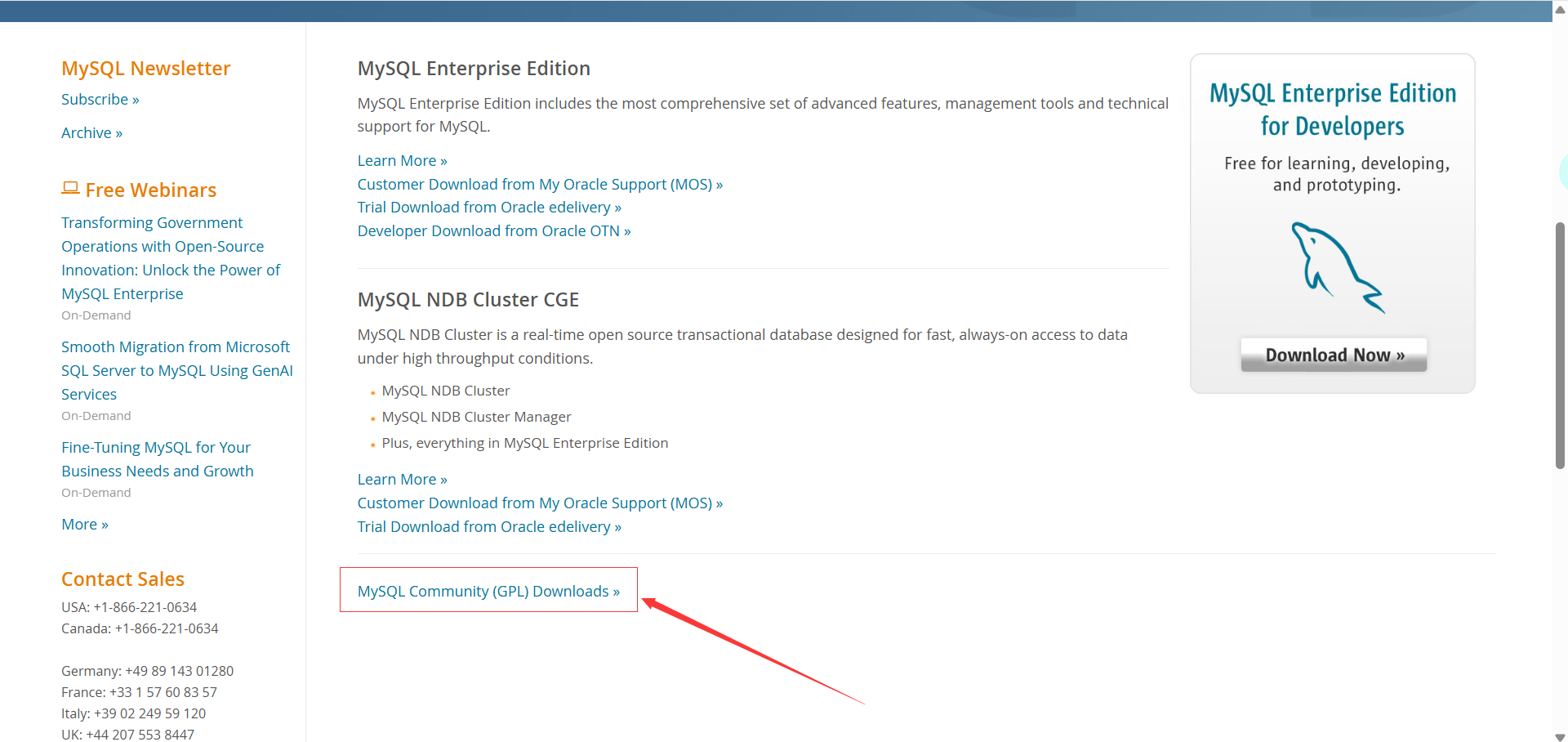
Task: Click the France: +33 1 57 60 83 57 number
Action: pyautogui.click(x=139, y=692)
